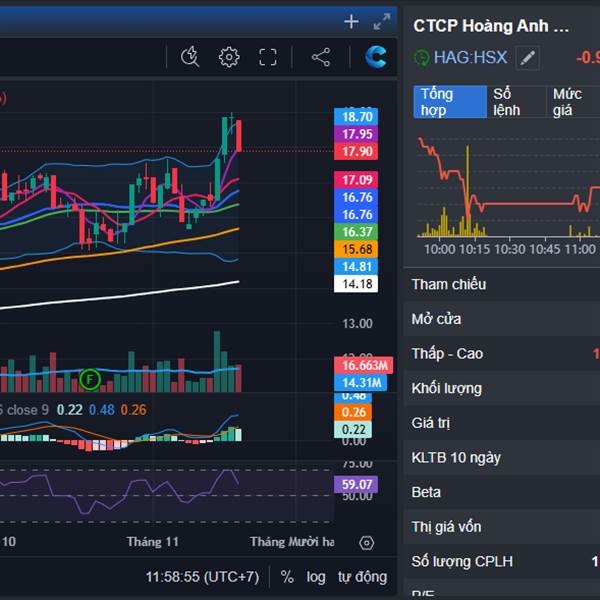Image resolution: width=600 pixels, height=600 pixels.
Task: Toggle percent scale mode
Action: 287,577
